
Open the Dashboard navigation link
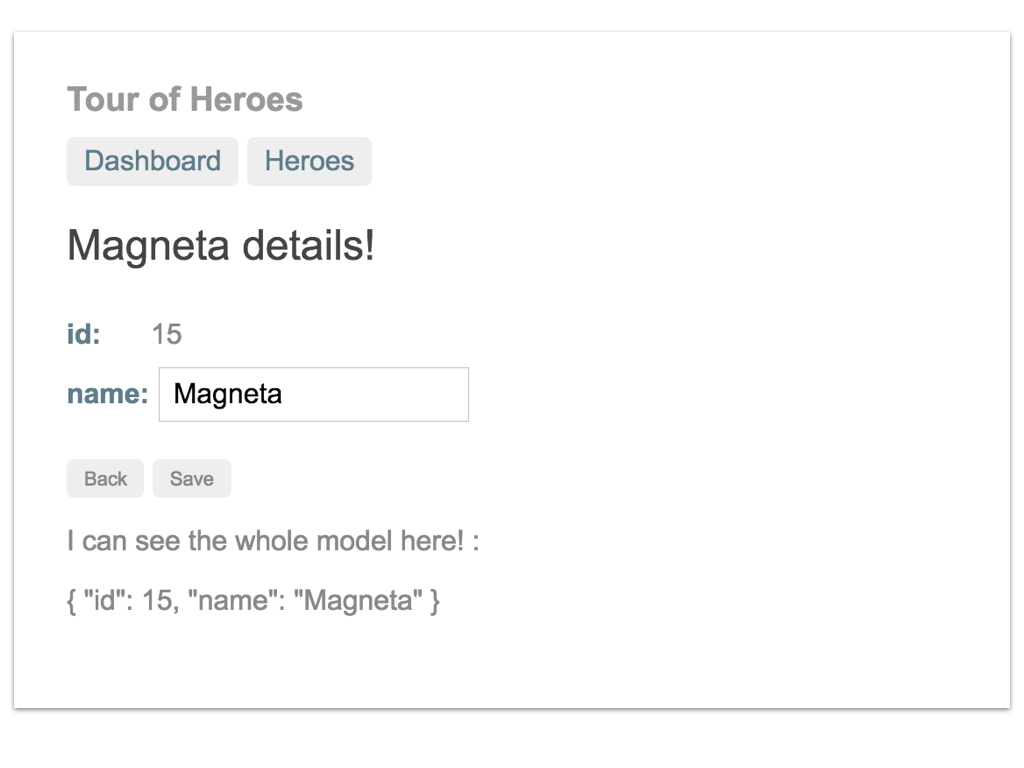(x=152, y=161)
